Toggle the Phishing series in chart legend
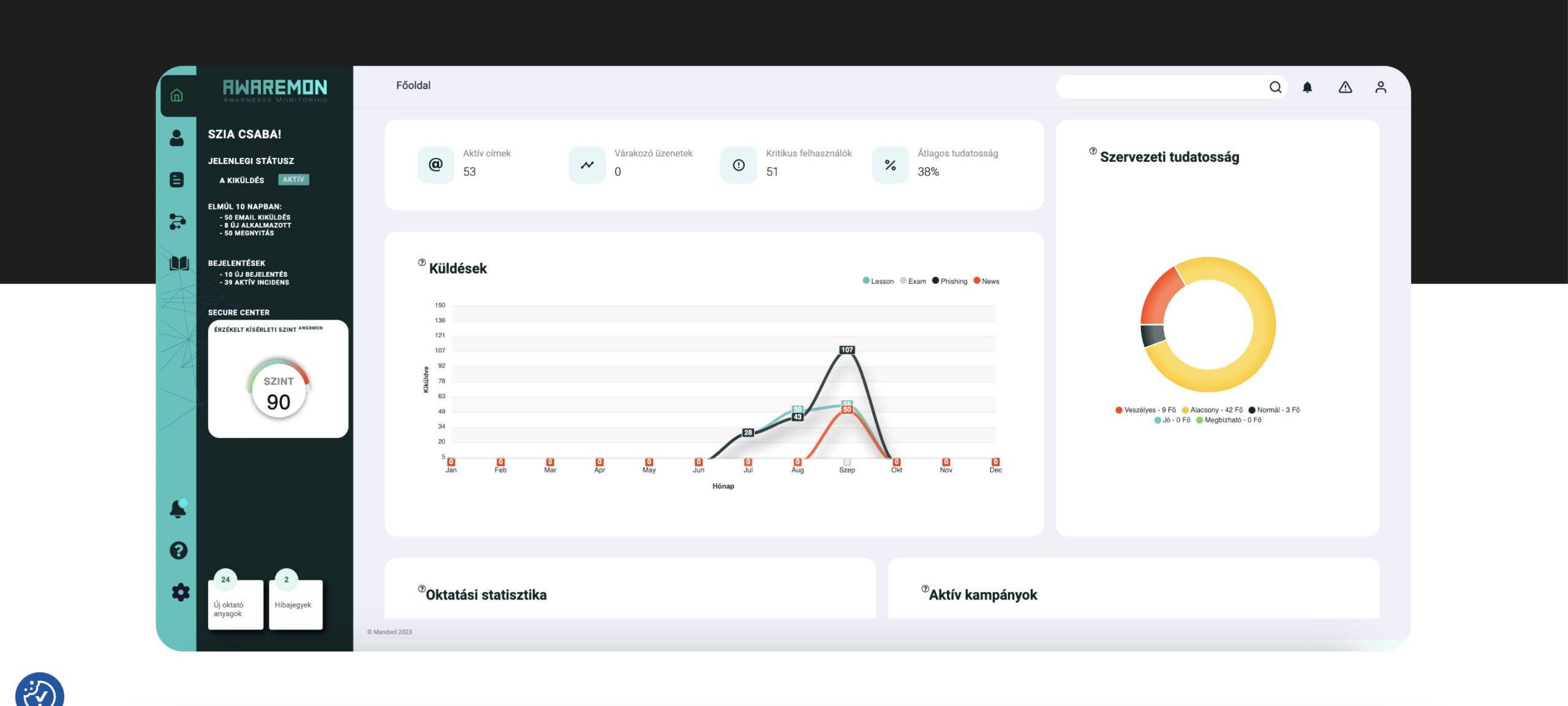Screen dimensions: 1568x706 tap(950, 281)
